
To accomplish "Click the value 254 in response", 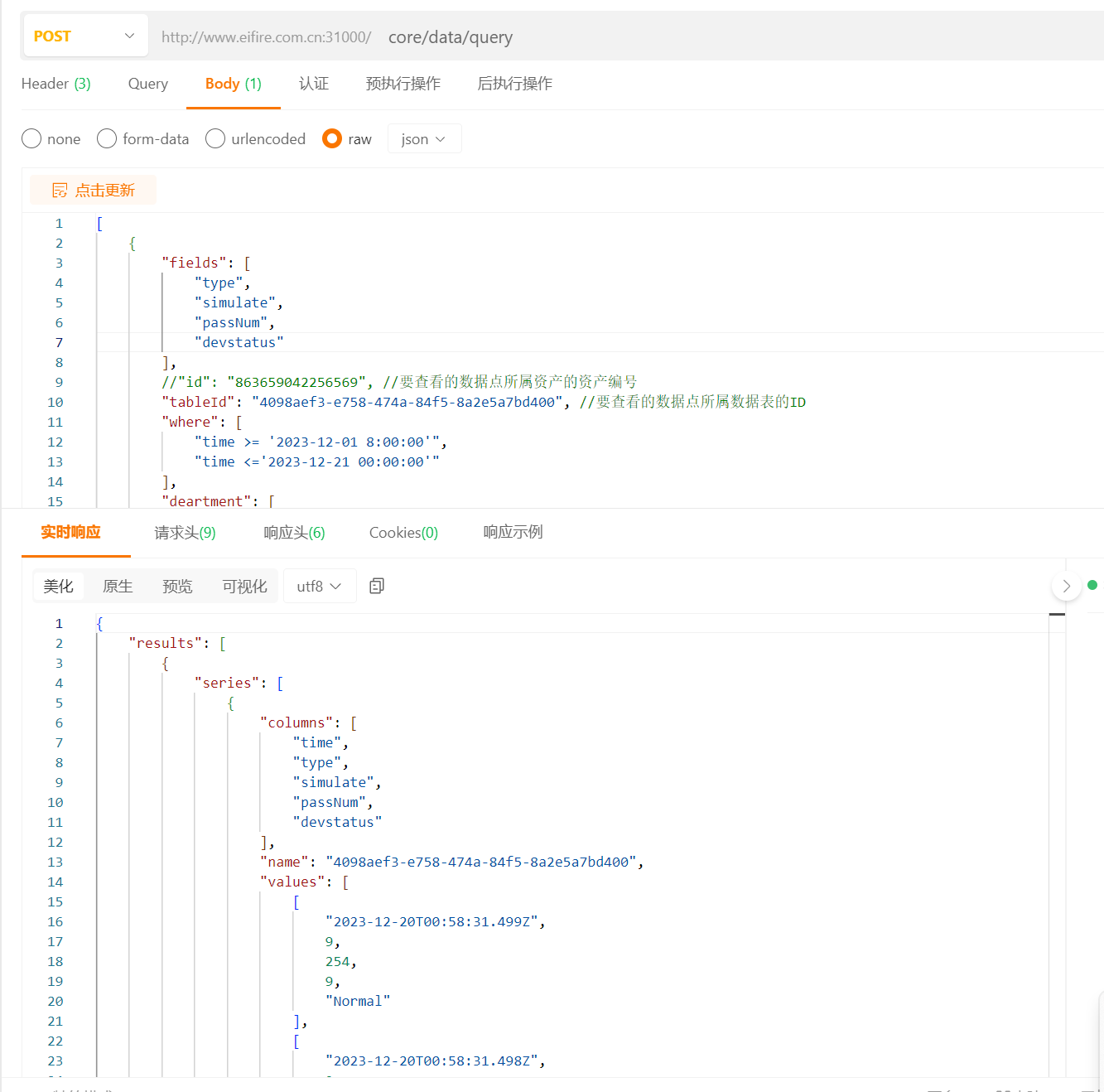I will (337, 961).
